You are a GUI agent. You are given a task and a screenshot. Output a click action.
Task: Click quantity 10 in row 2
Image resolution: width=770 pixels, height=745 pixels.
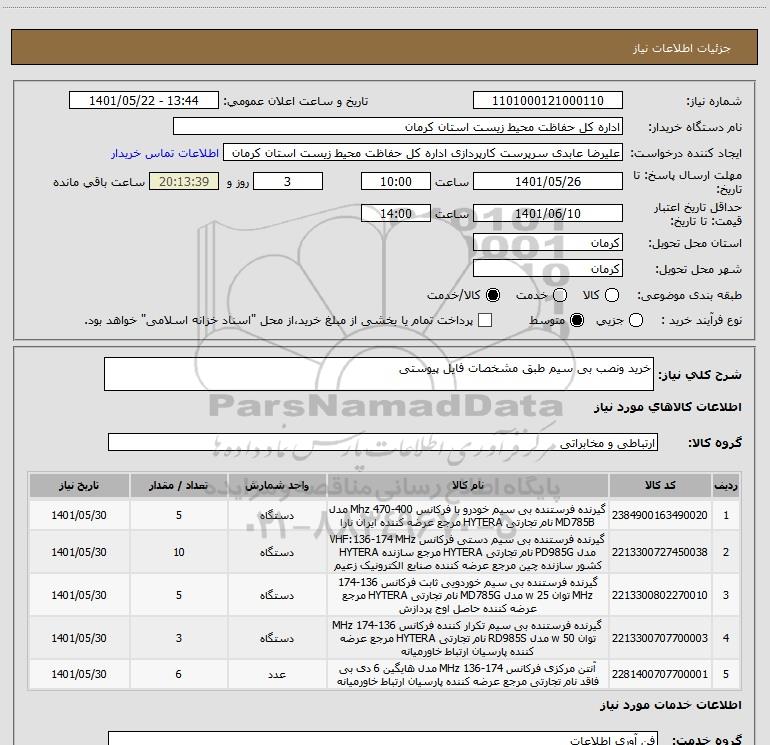tap(179, 552)
